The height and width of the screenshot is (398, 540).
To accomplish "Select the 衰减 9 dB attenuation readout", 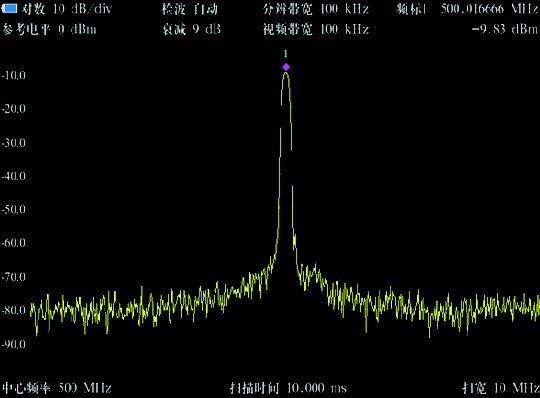I will (191, 29).
